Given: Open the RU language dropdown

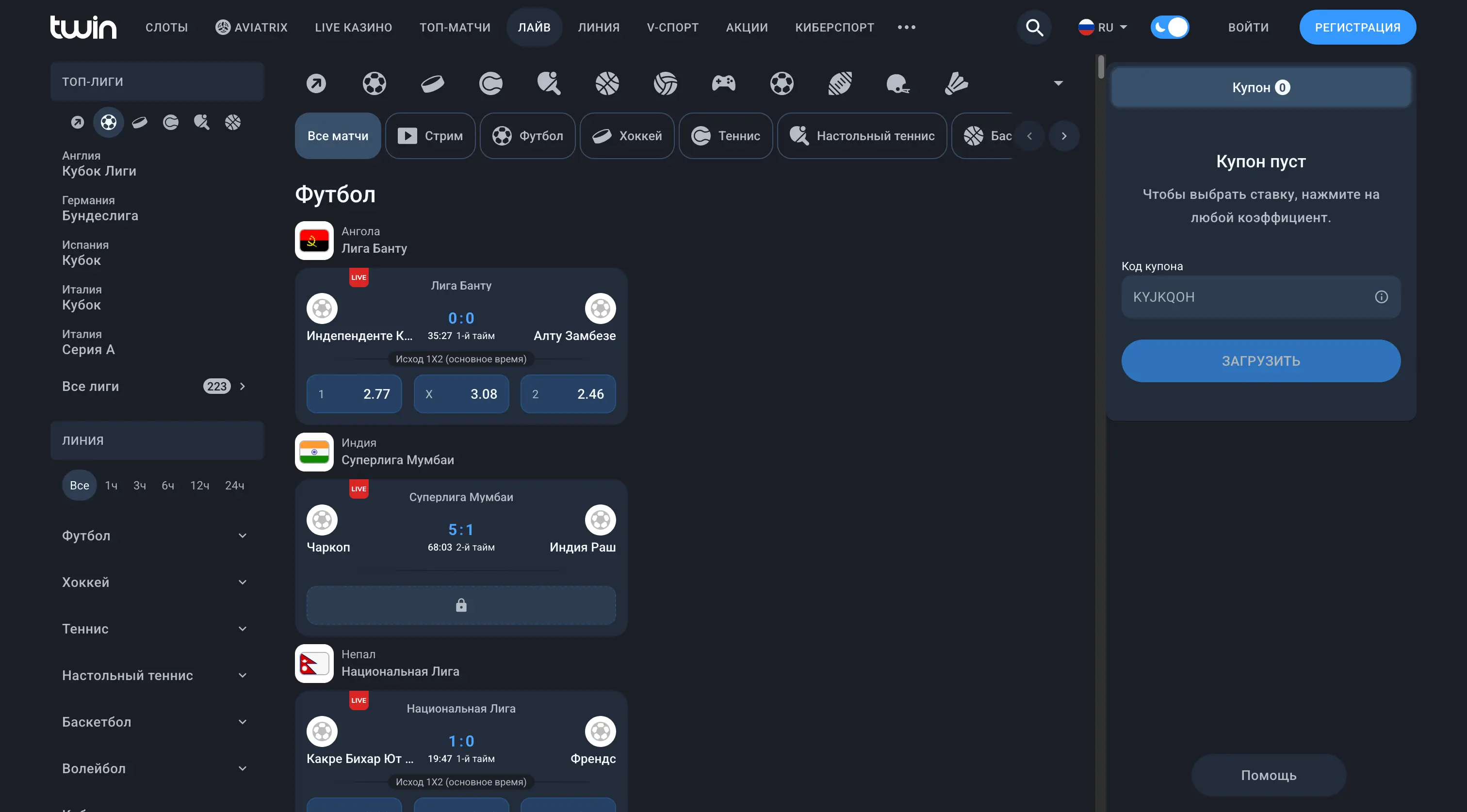Looking at the screenshot, I should coord(1103,27).
